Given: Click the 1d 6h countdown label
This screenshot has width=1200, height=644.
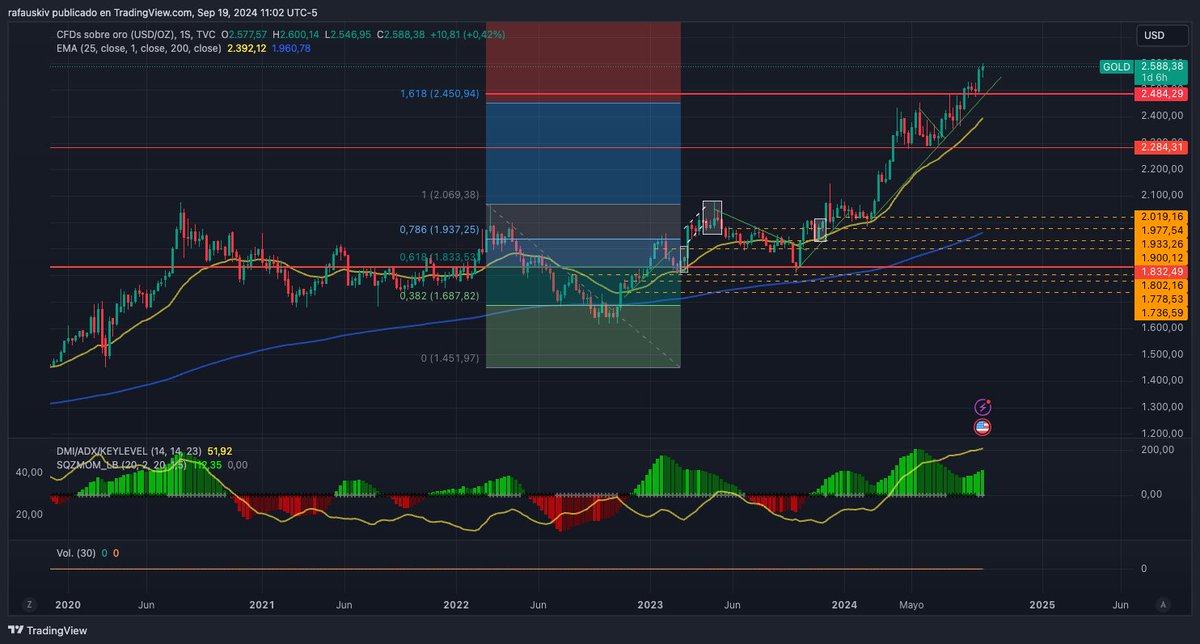Looking at the screenshot, I should [x=1155, y=77].
